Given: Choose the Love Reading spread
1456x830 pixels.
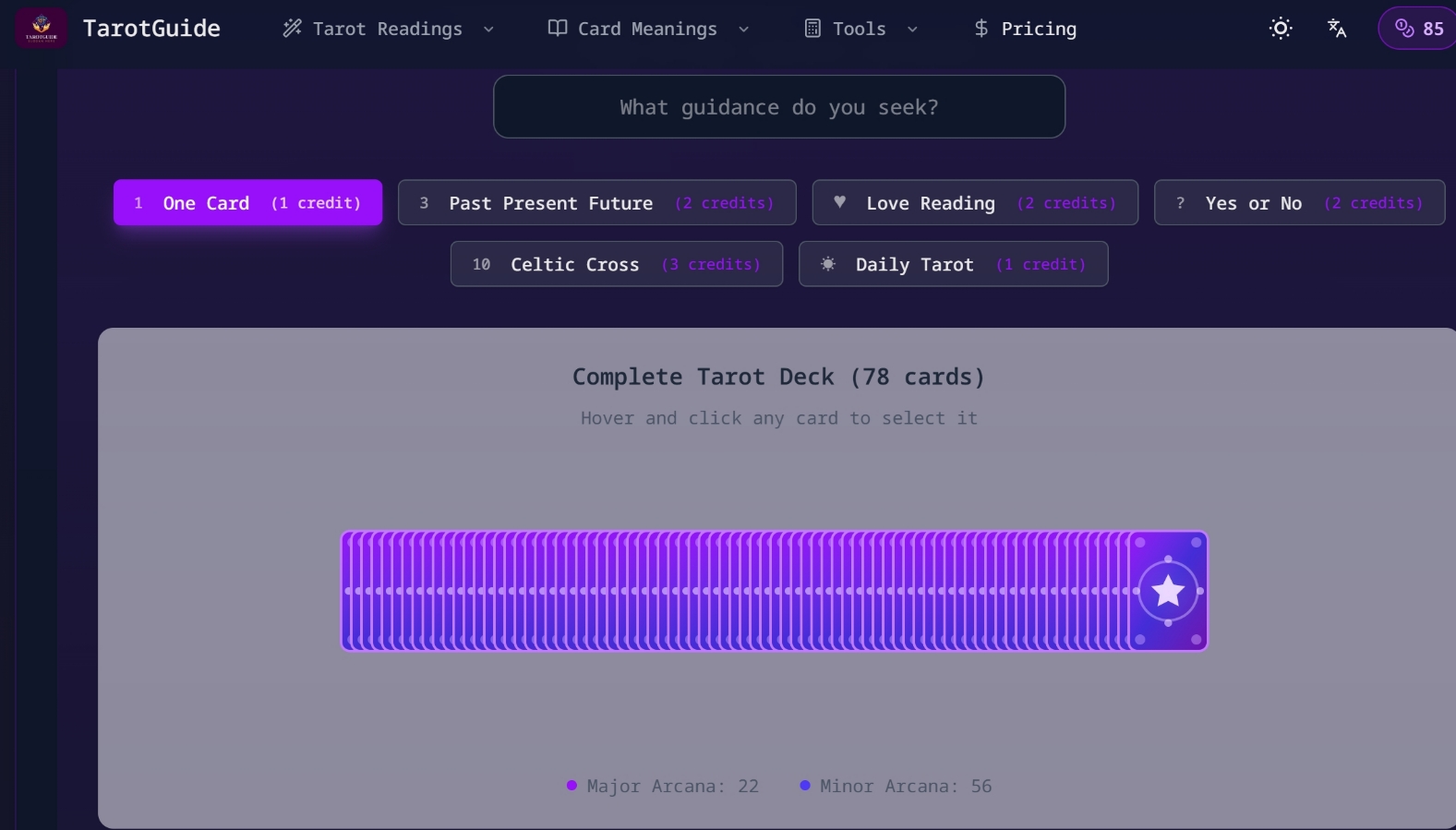Looking at the screenshot, I should pyautogui.click(x=975, y=203).
